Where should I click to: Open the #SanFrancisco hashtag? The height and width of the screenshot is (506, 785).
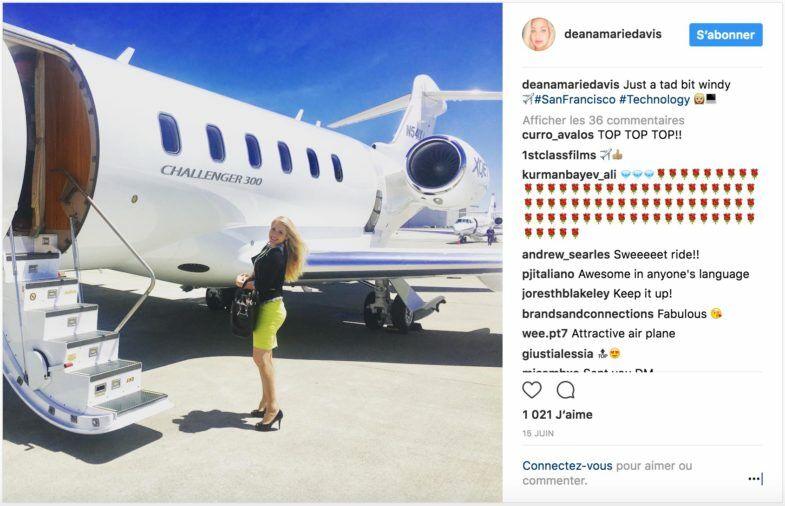click(x=575, y=100)
